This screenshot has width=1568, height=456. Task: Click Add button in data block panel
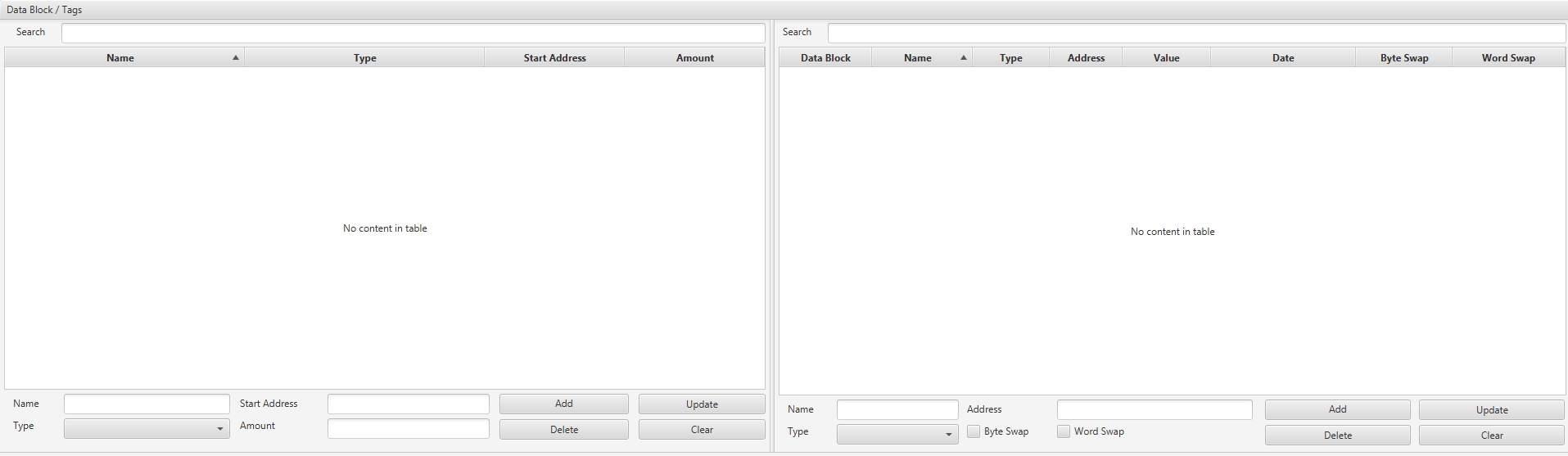(x=563, y=404)
